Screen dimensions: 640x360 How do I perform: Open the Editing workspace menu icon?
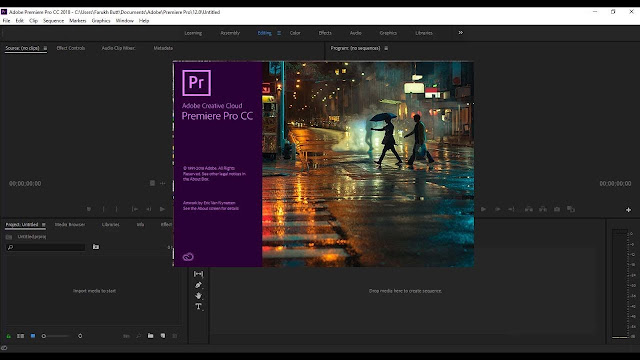click(279, 33)
